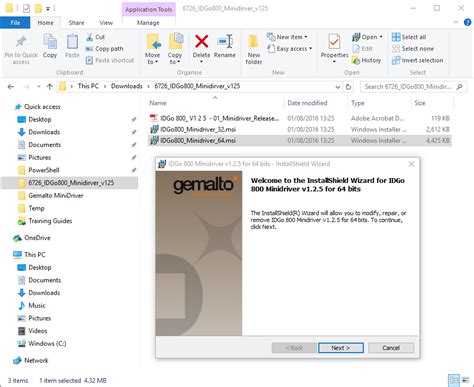Click the Paste clipboard icon

click(x=72, y=46)
